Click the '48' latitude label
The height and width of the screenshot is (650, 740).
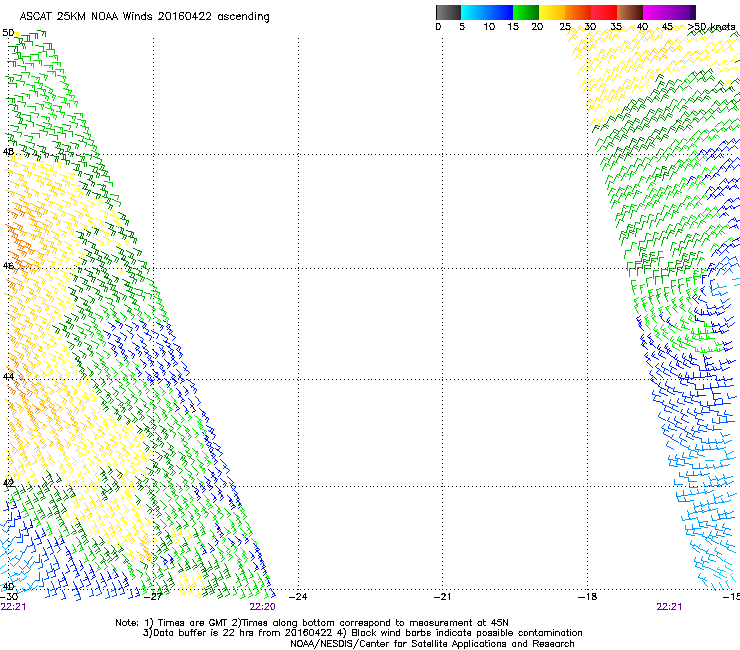point(8,152)
